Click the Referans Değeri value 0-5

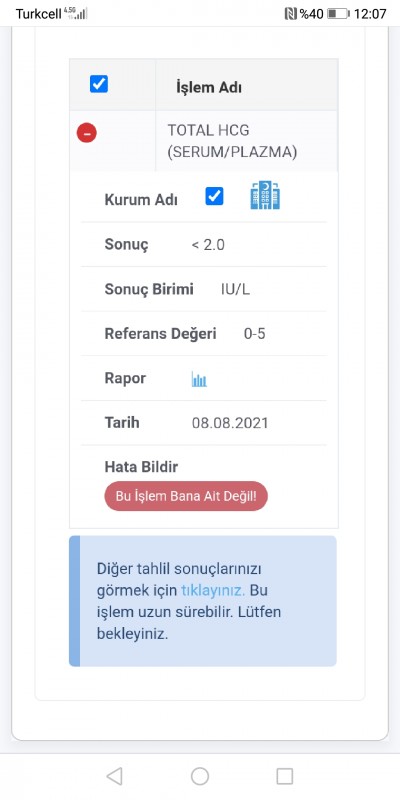coord(255,334)
